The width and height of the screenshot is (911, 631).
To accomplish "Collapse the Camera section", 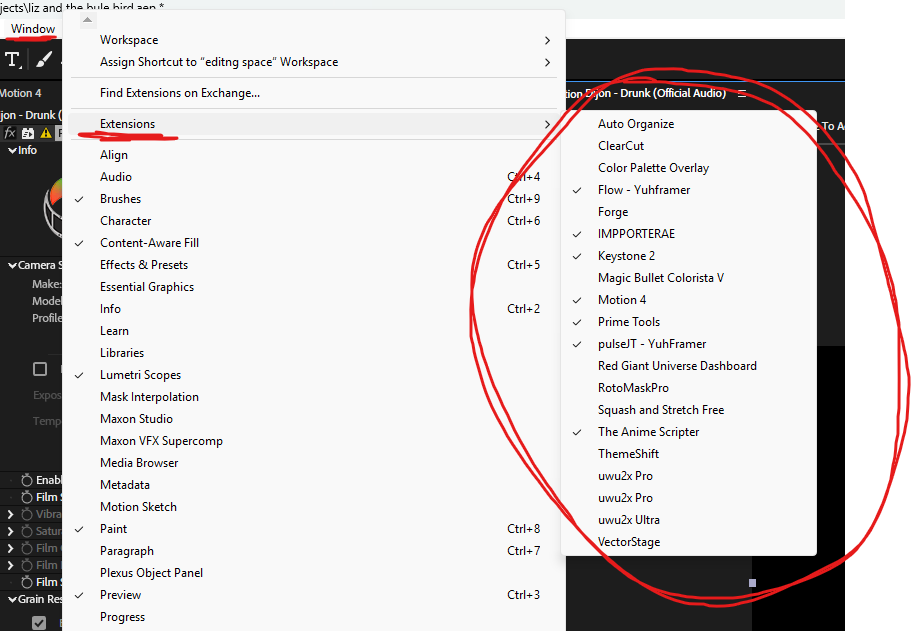I will (x=12, y=266).
